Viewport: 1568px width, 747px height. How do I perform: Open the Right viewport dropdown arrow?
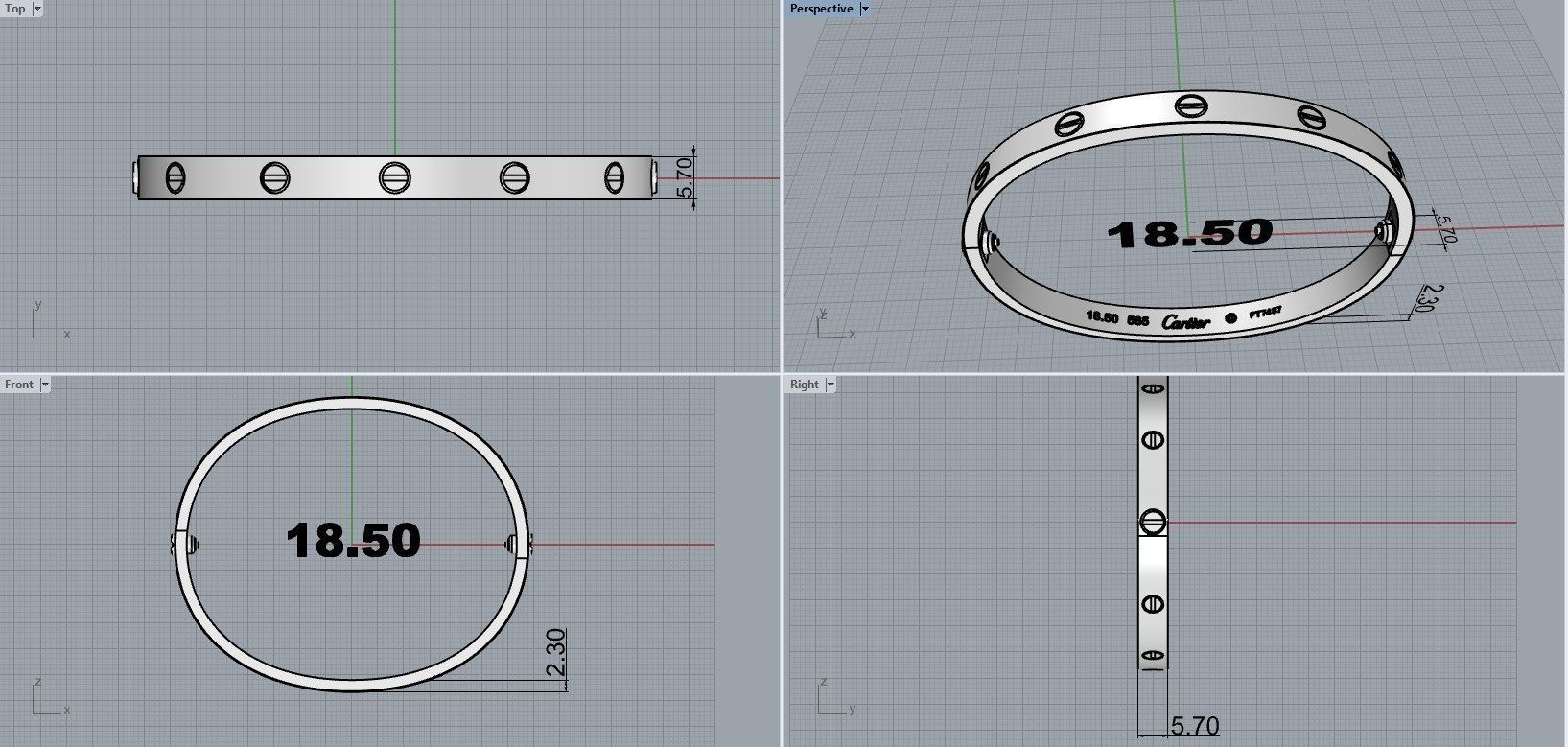(831, 385)
